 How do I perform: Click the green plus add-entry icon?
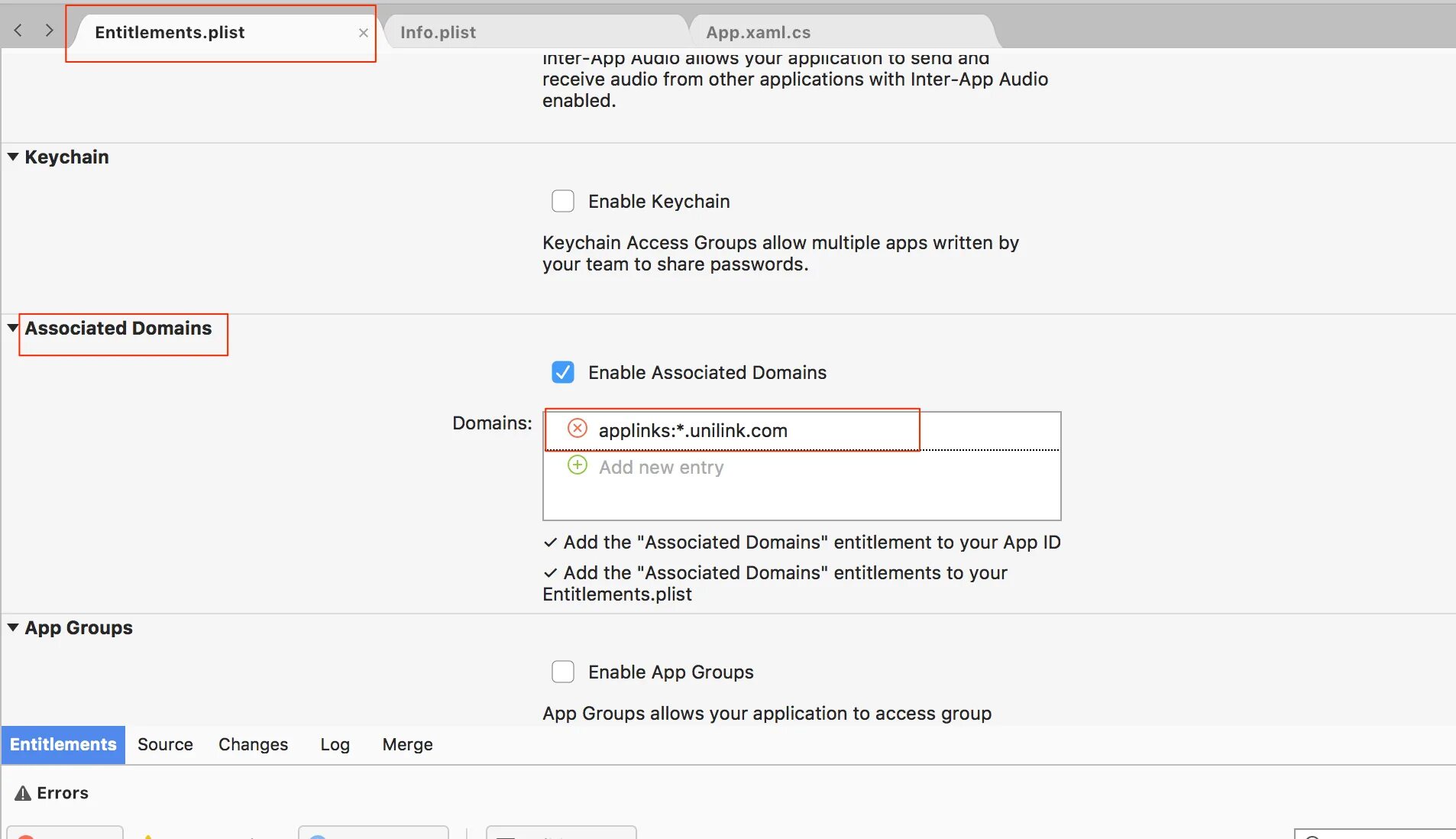pos(578,465)
